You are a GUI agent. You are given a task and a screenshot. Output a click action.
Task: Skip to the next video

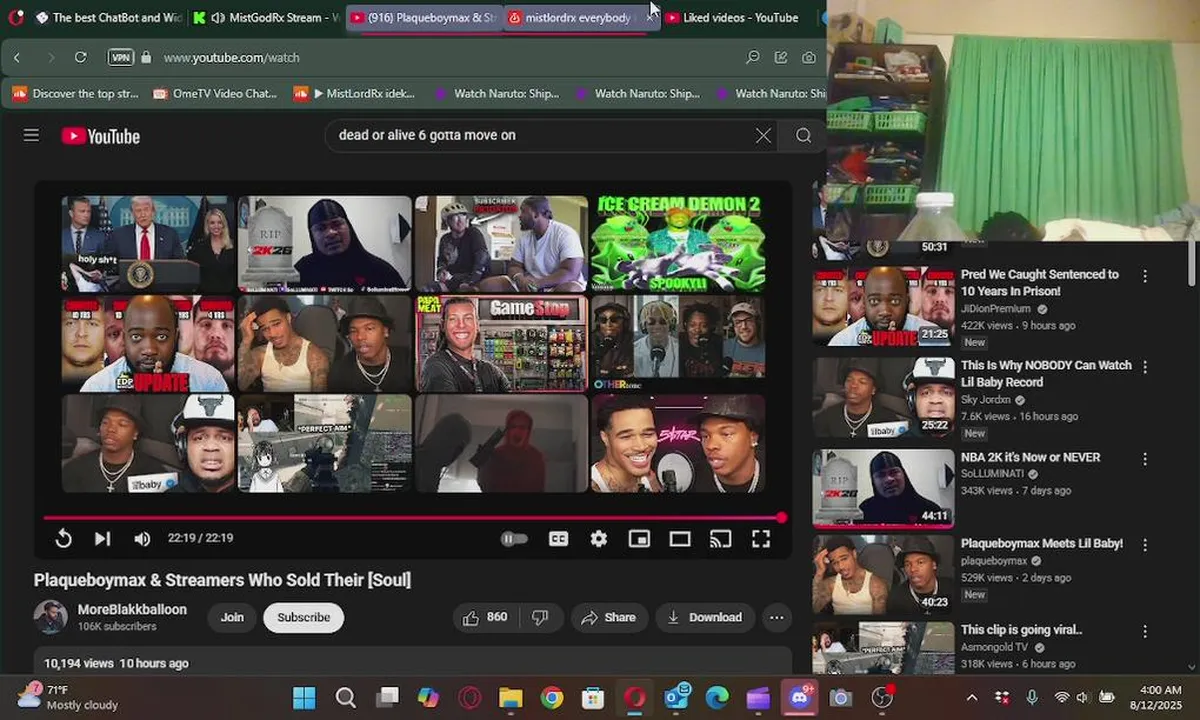(x=102, y=539)
